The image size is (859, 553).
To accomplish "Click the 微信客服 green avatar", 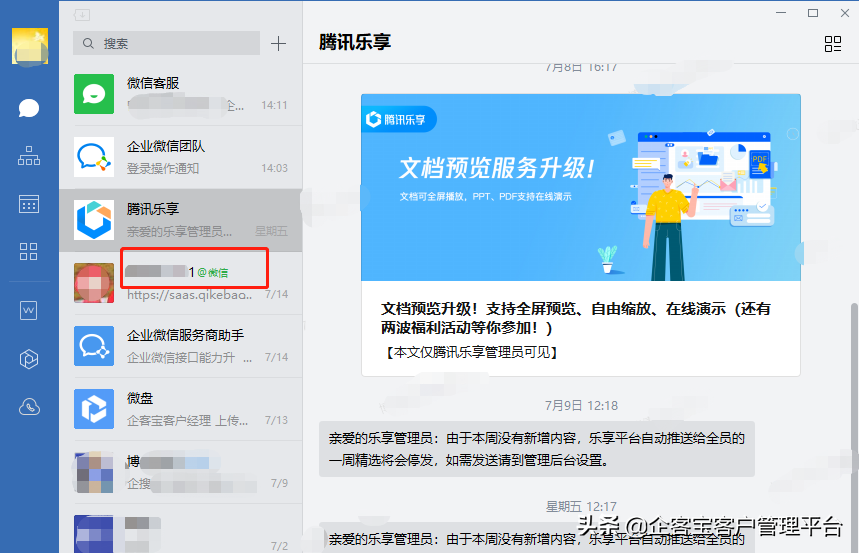I will [x=94, y=94].
